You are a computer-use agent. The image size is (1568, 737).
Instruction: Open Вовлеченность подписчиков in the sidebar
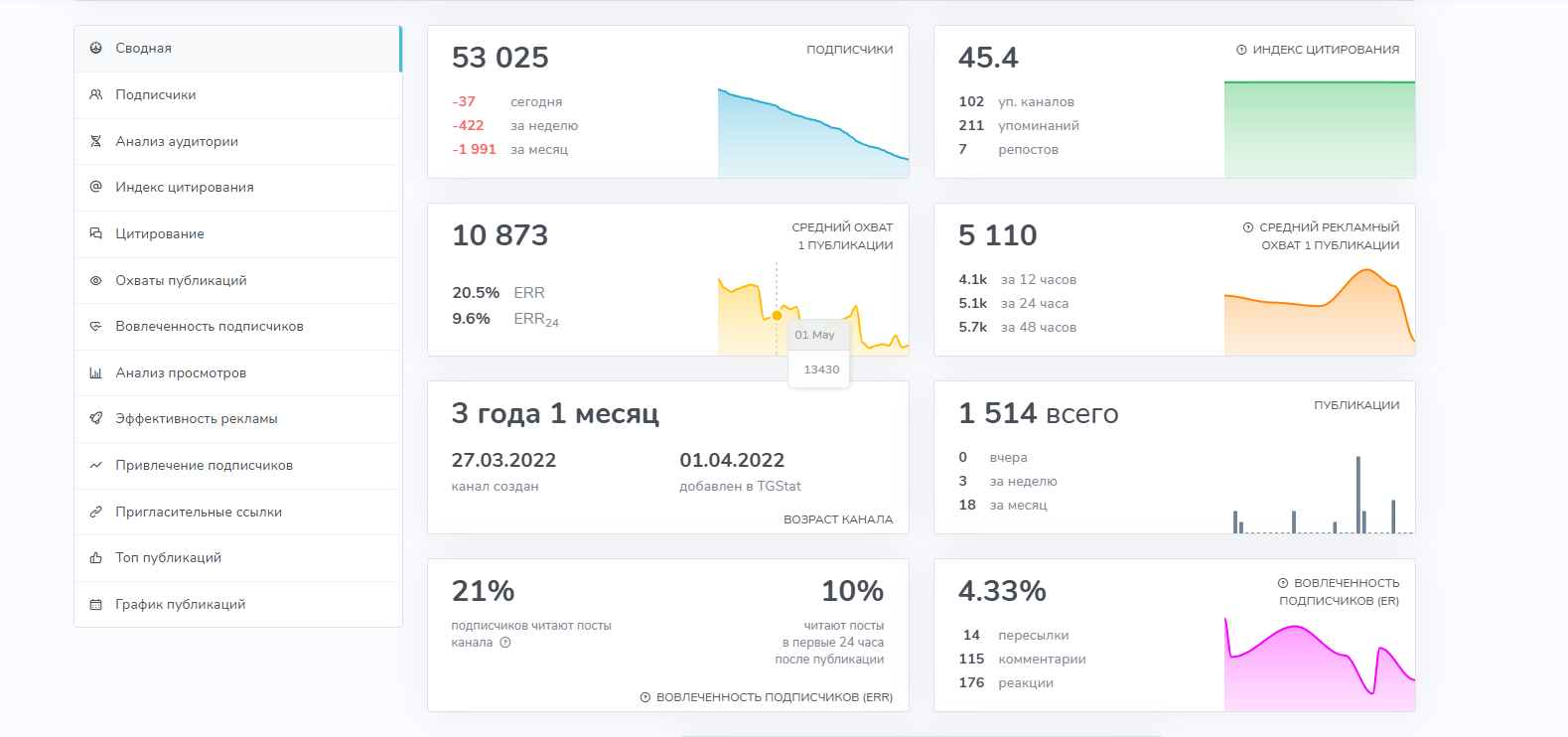click(209, 326)
